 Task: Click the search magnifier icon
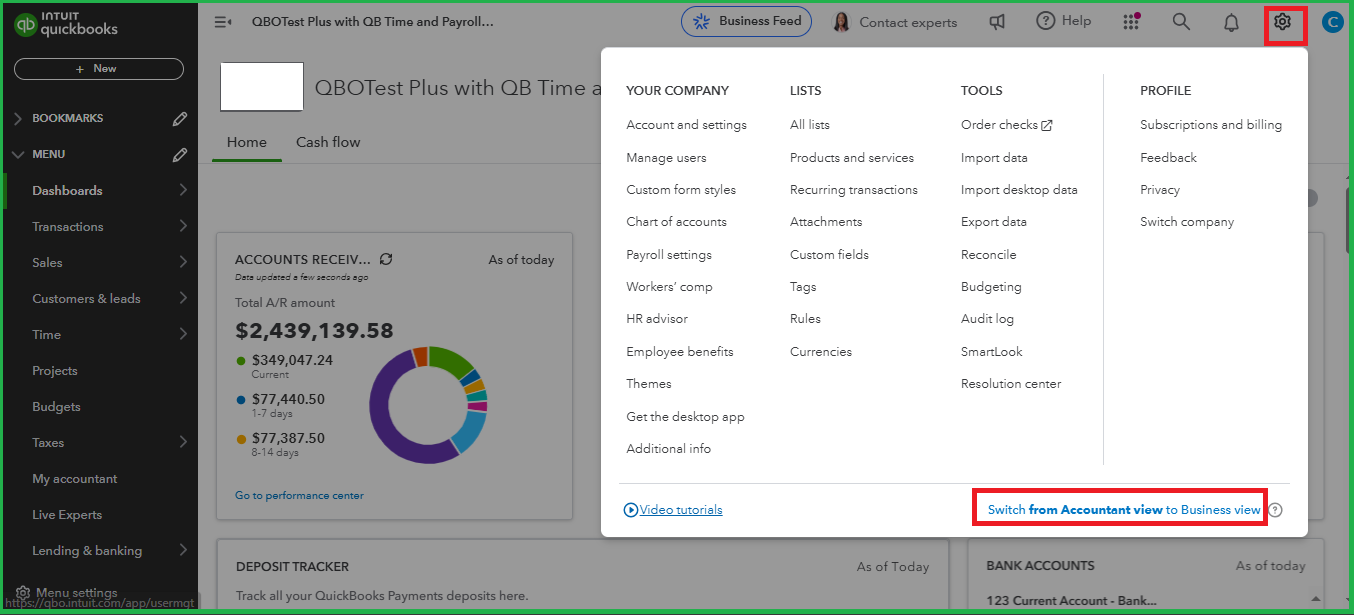pyautogui.click(x=1181, y=22)
